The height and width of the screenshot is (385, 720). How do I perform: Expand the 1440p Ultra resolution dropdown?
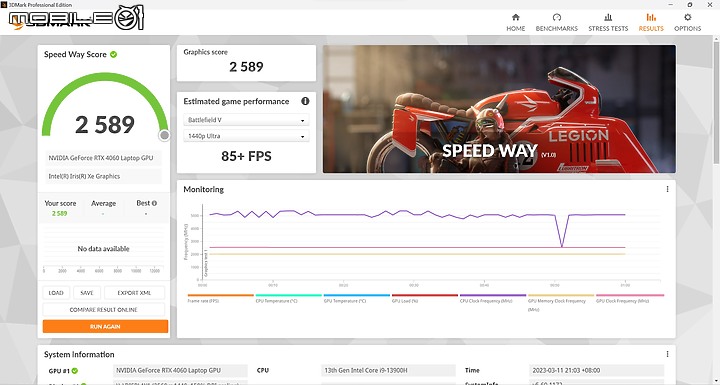tap(246, 136)
